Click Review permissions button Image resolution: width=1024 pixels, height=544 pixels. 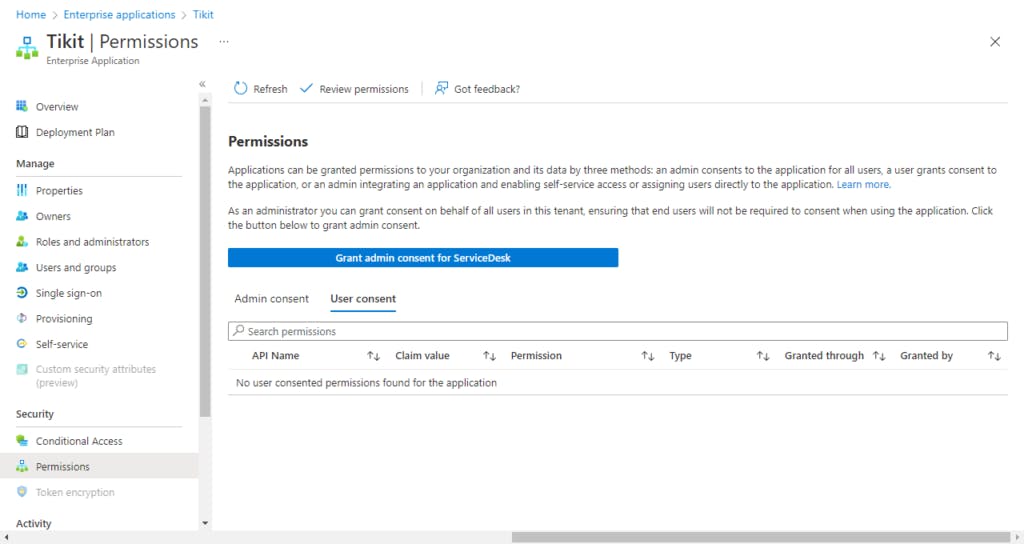click(x=354, y=88)
